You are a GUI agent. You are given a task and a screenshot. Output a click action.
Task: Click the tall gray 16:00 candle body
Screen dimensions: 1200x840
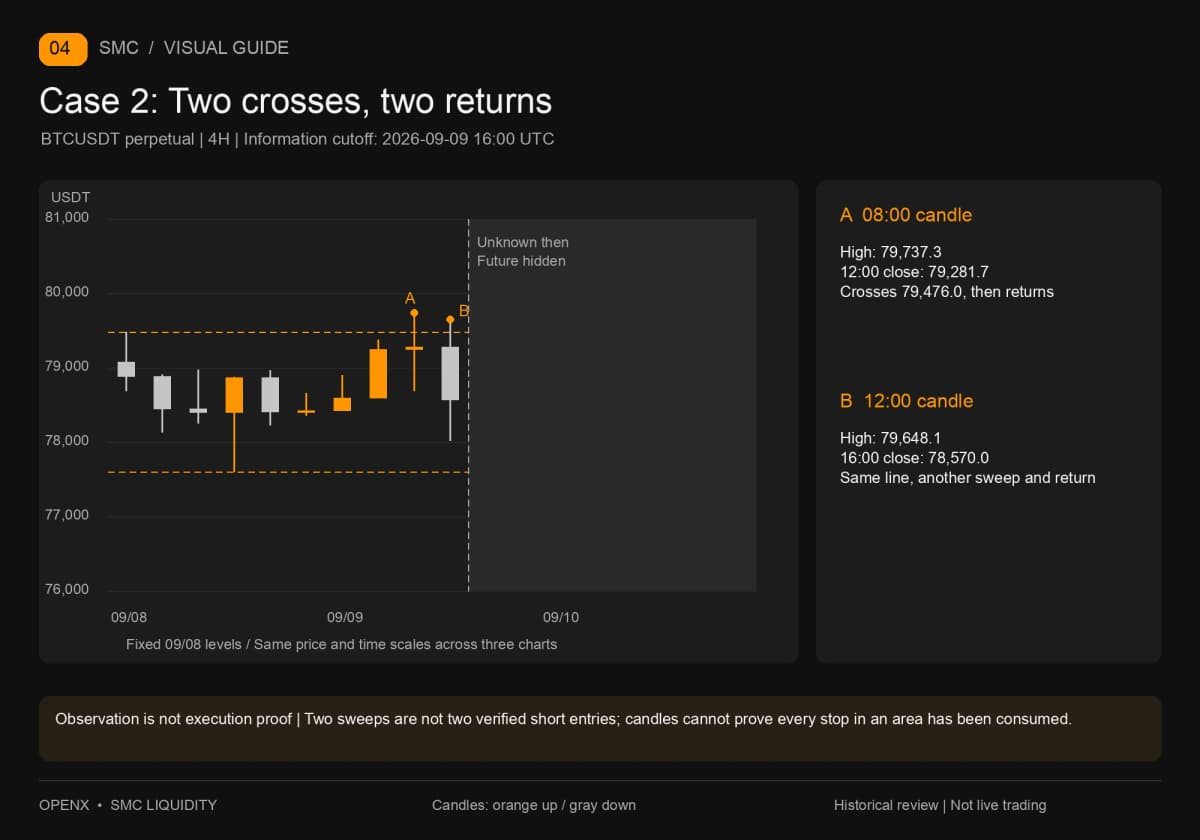tap(450, 373)
